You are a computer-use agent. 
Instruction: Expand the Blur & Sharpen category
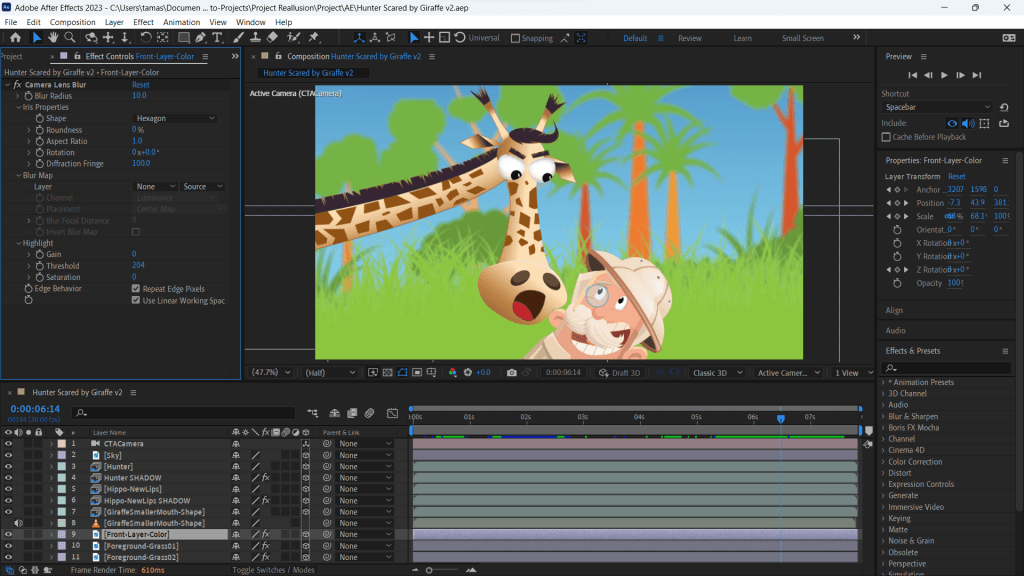pyautogui.click(x=884, y=417)
